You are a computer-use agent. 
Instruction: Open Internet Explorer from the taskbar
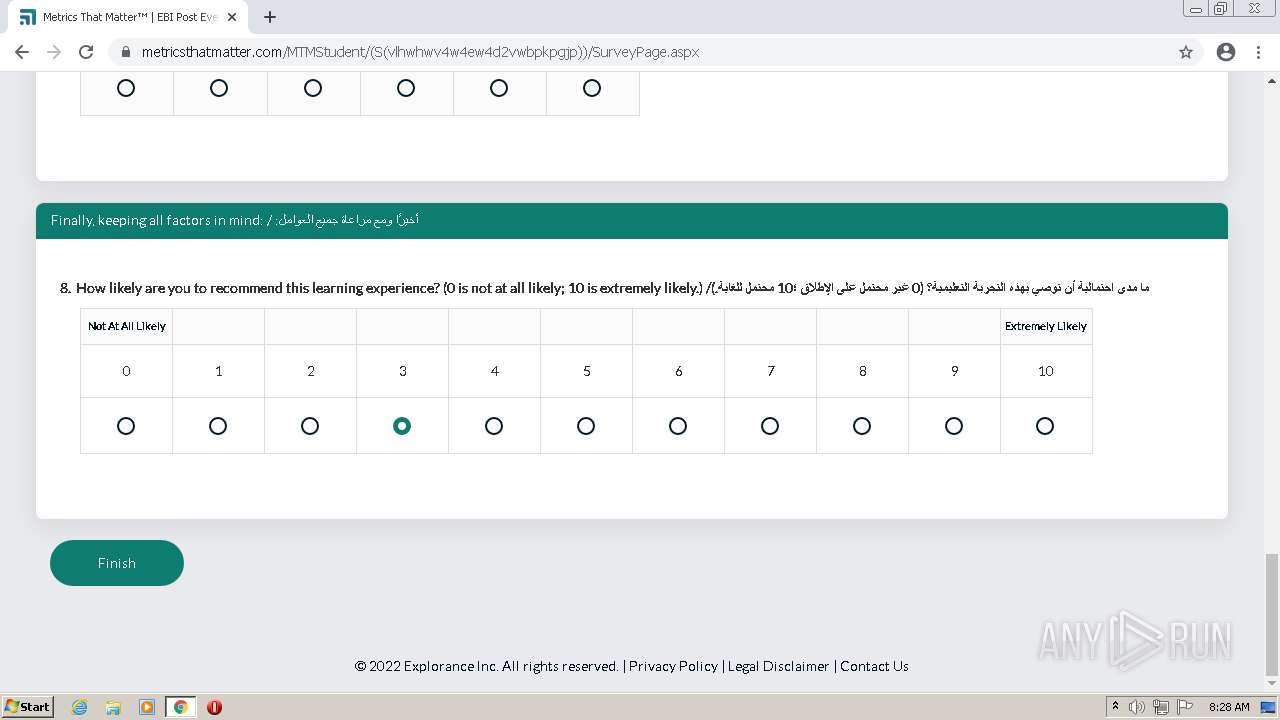[80, 707]
